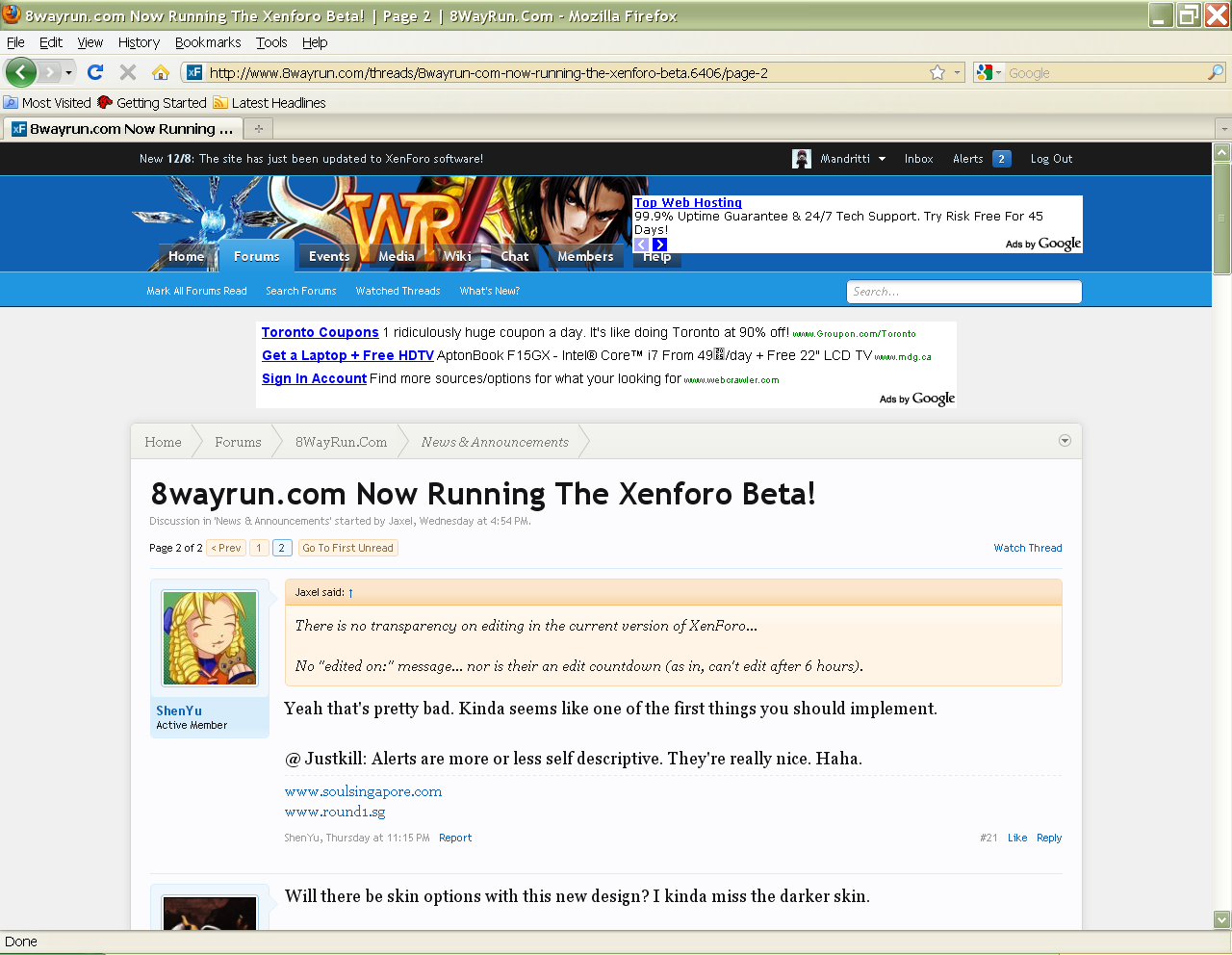Go to the Media site tab
Viewport: 1232px width, 955px height.
pyautogui.click(x=396, y=256)
